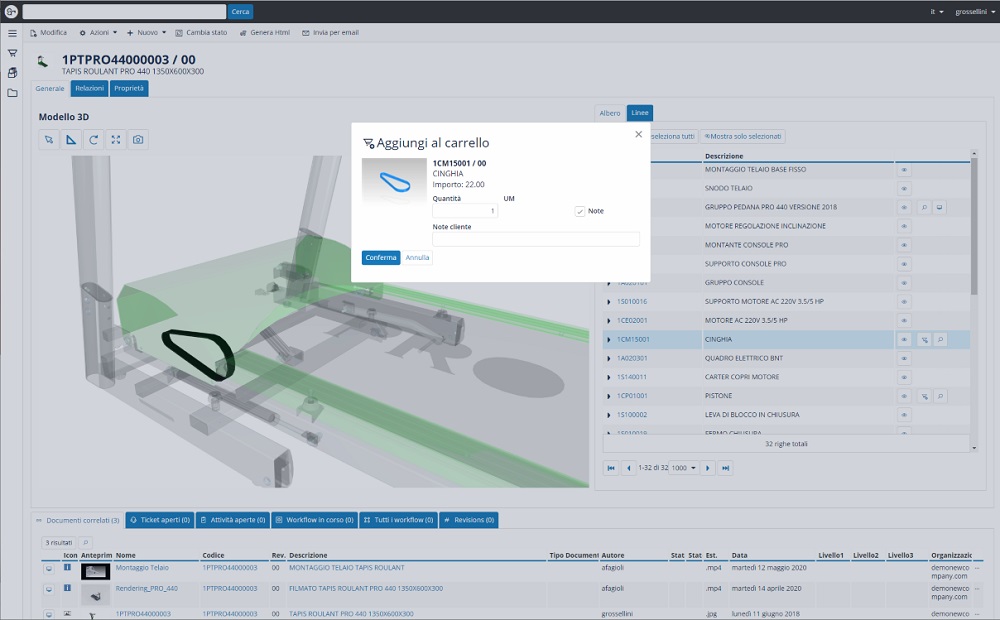Image resolution: width=1000 pixels, height=620 pixels.
Task: Toggle visibility of MOTORE REGOLAZIONE INCLINAZIONE
Action: coord(904,226)
